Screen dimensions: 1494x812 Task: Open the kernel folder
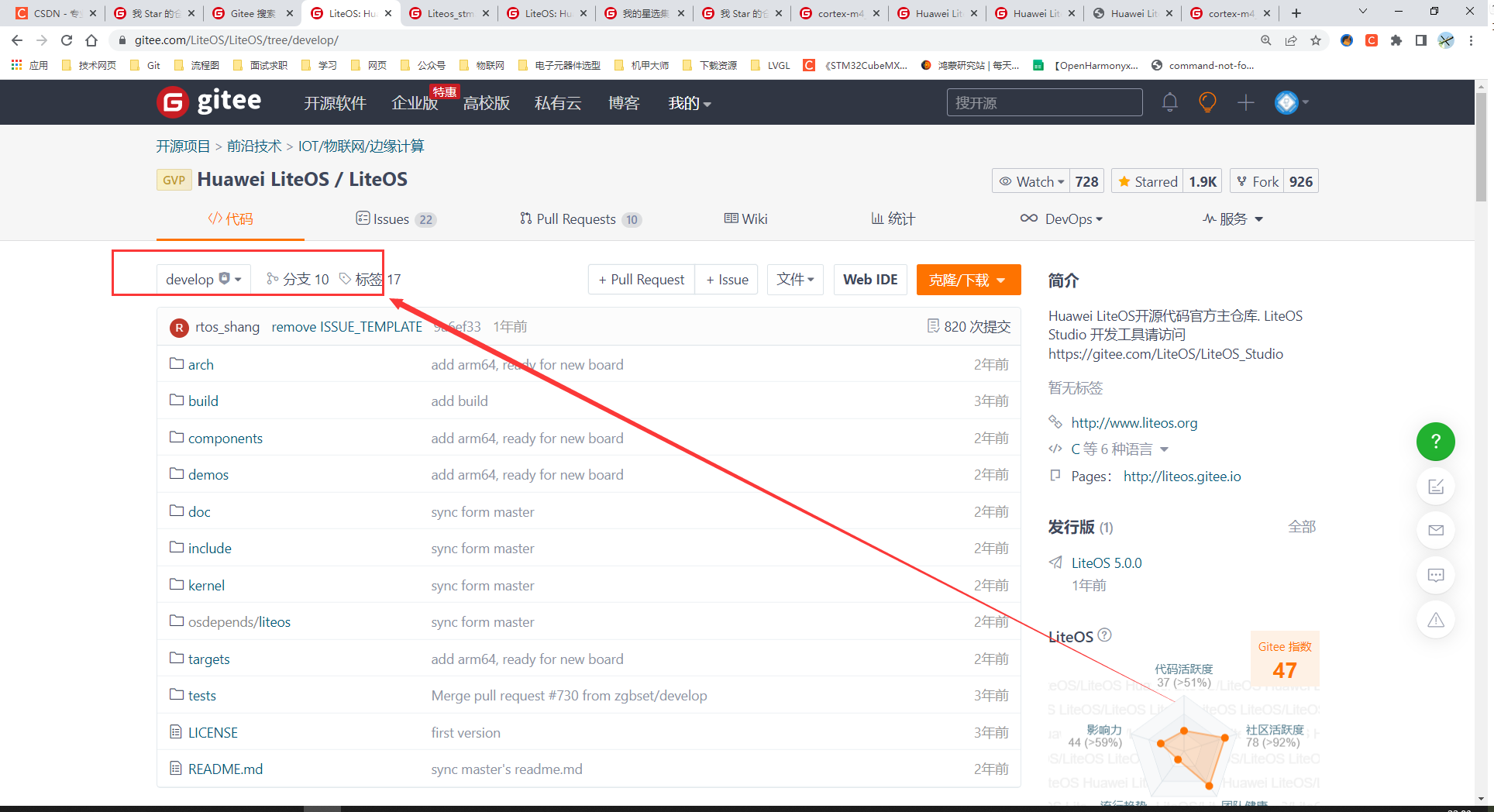click(206, 586)
